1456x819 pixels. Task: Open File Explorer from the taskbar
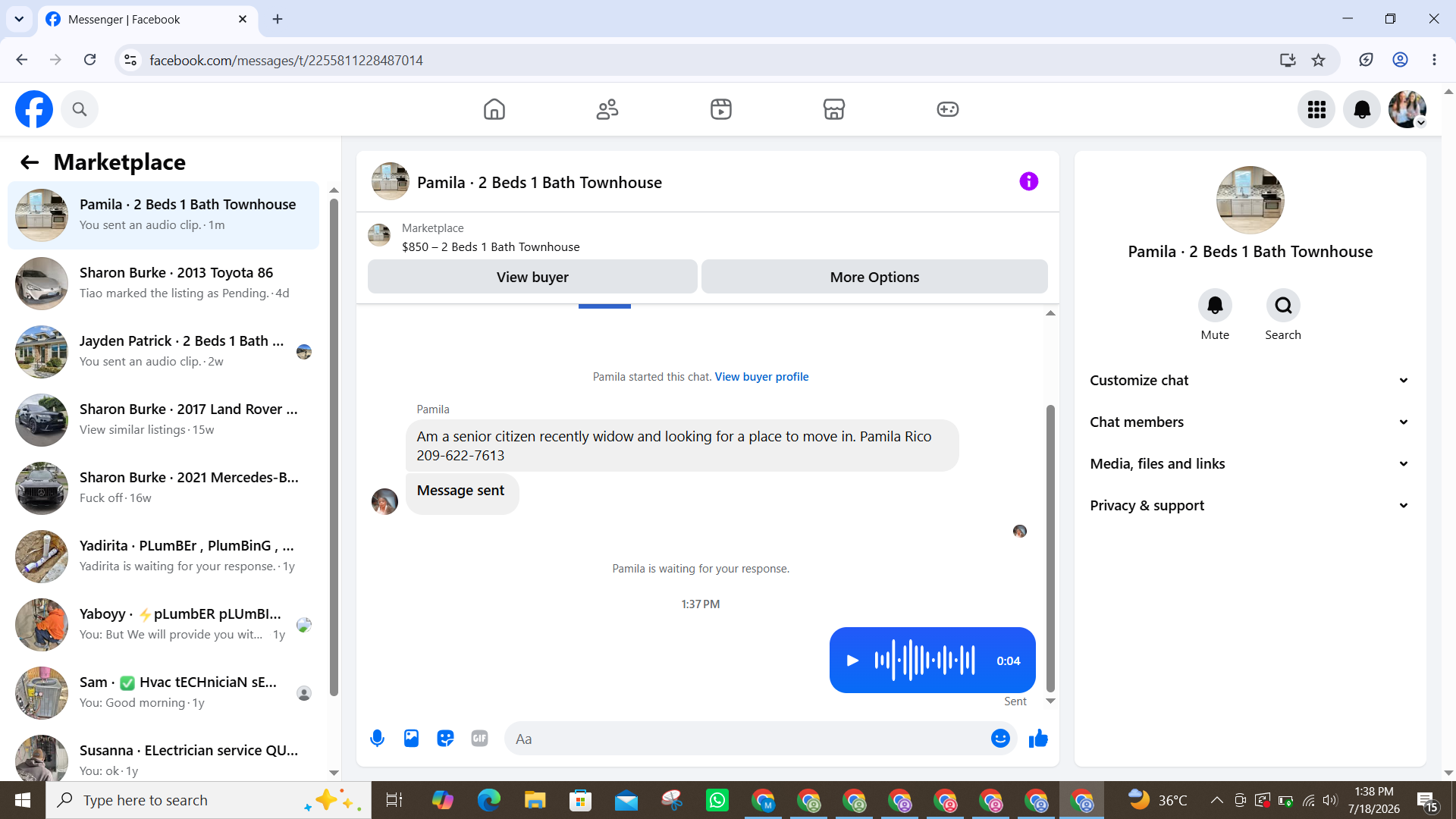535,800
